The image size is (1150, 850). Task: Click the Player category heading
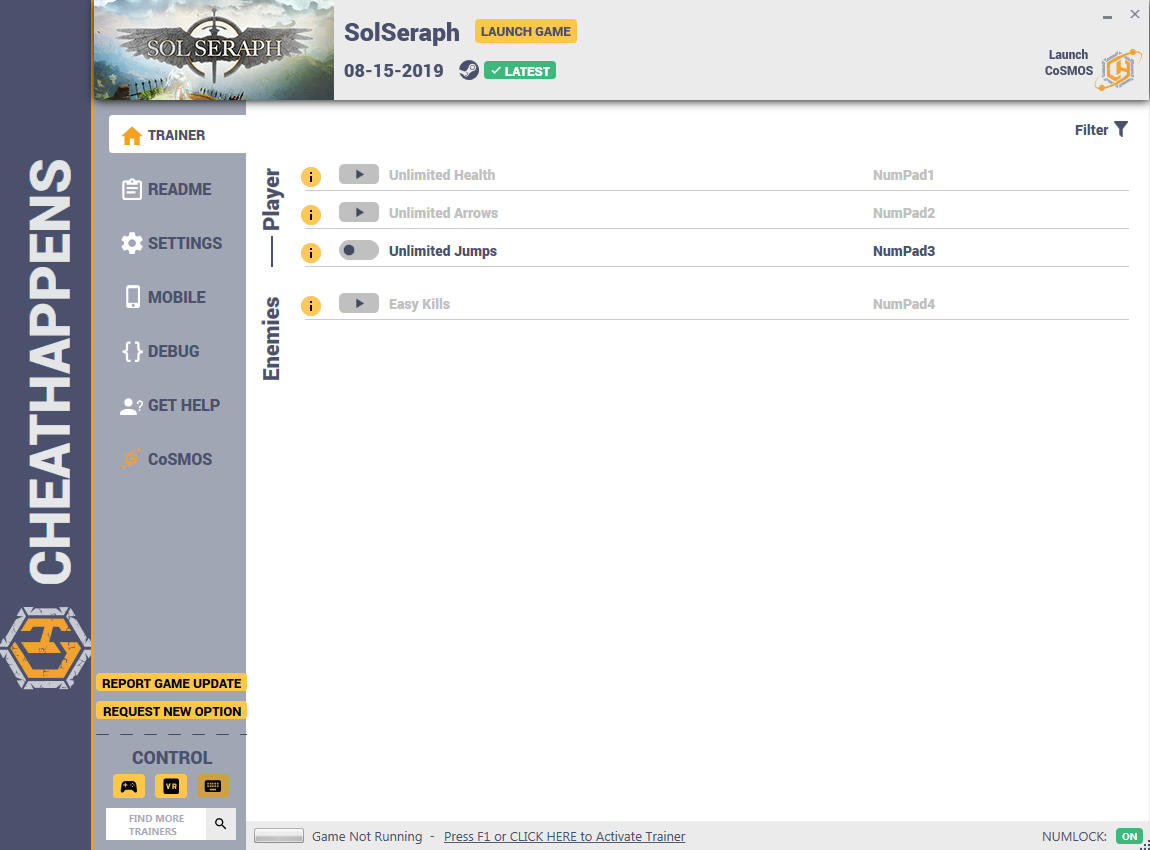(271, 199)
